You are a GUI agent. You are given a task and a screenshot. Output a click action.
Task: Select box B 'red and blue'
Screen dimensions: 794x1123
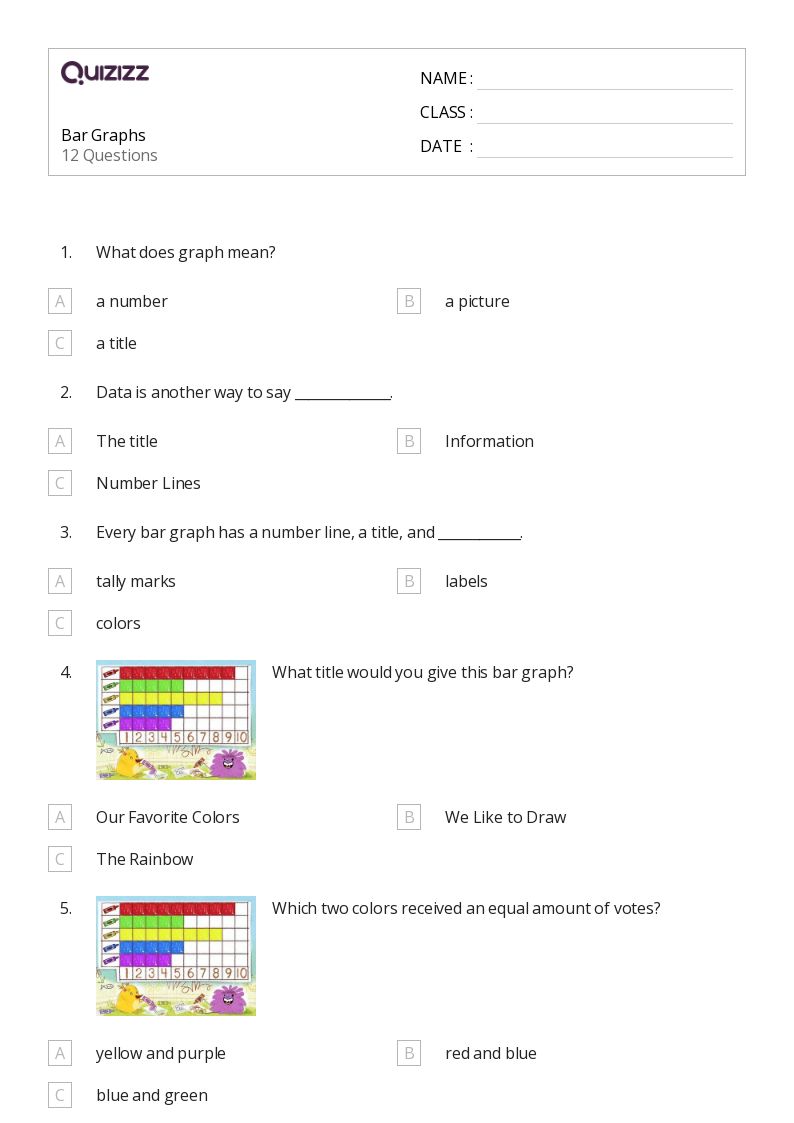tap(409, 1053)
